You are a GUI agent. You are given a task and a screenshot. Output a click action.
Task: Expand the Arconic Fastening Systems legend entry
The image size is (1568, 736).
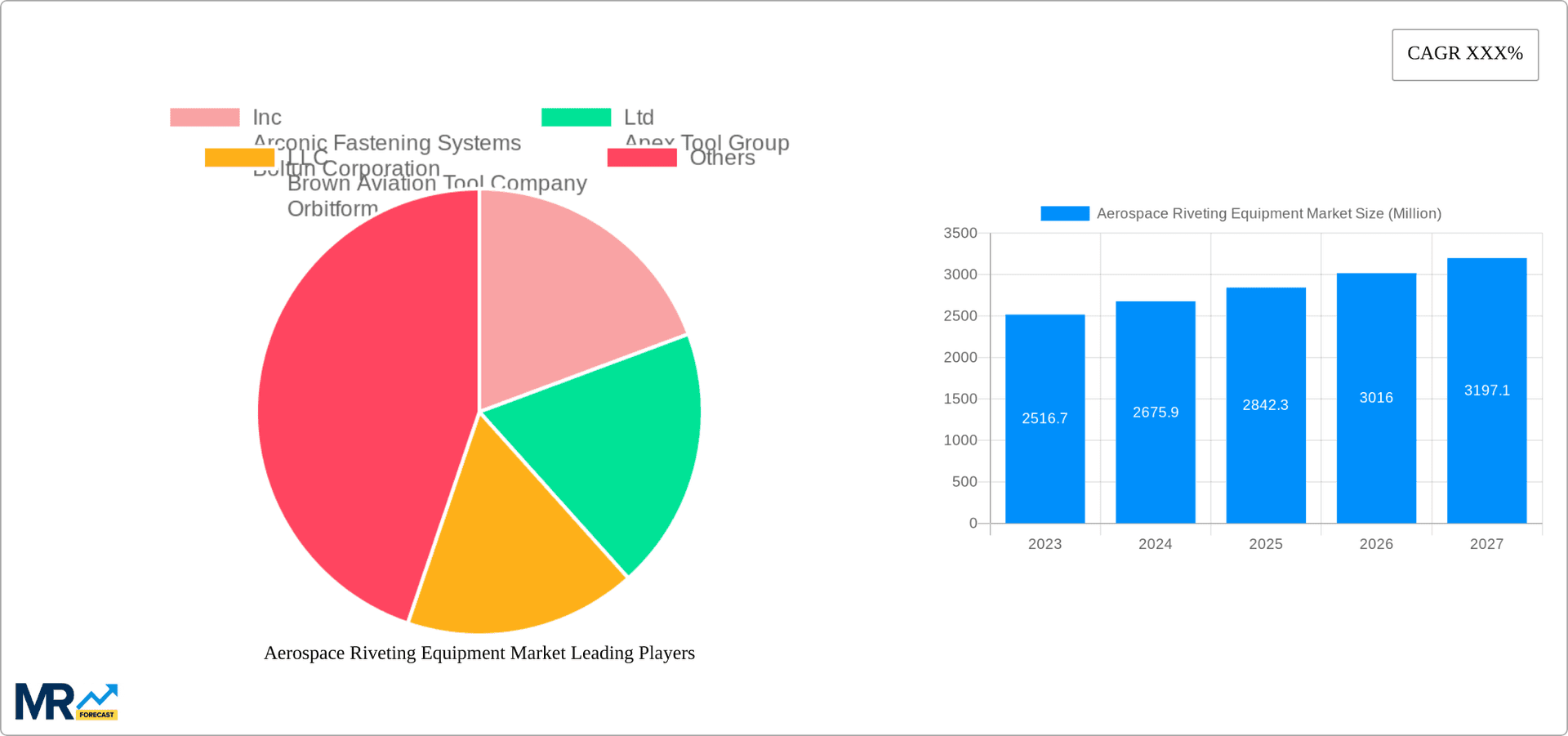coord(388,143)
